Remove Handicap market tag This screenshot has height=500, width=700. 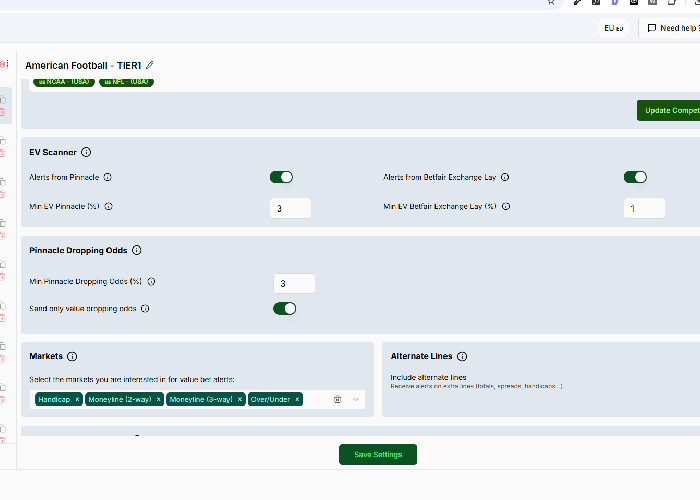[77, 399]
